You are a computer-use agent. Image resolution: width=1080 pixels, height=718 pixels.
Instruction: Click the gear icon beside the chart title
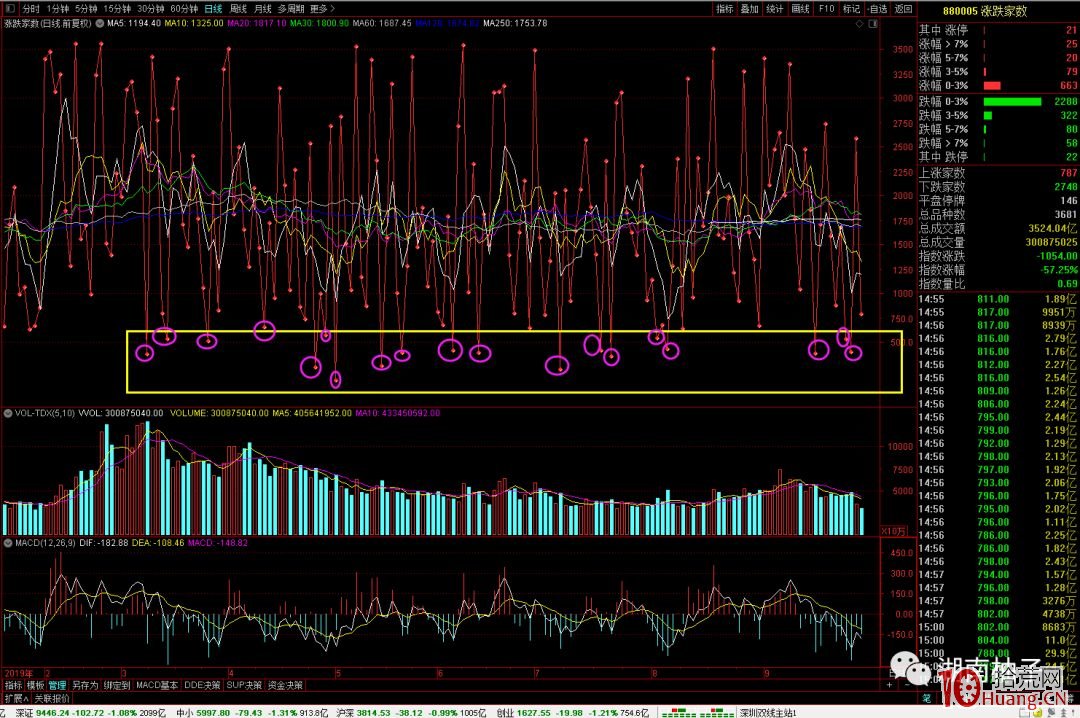tap(100, 23)
